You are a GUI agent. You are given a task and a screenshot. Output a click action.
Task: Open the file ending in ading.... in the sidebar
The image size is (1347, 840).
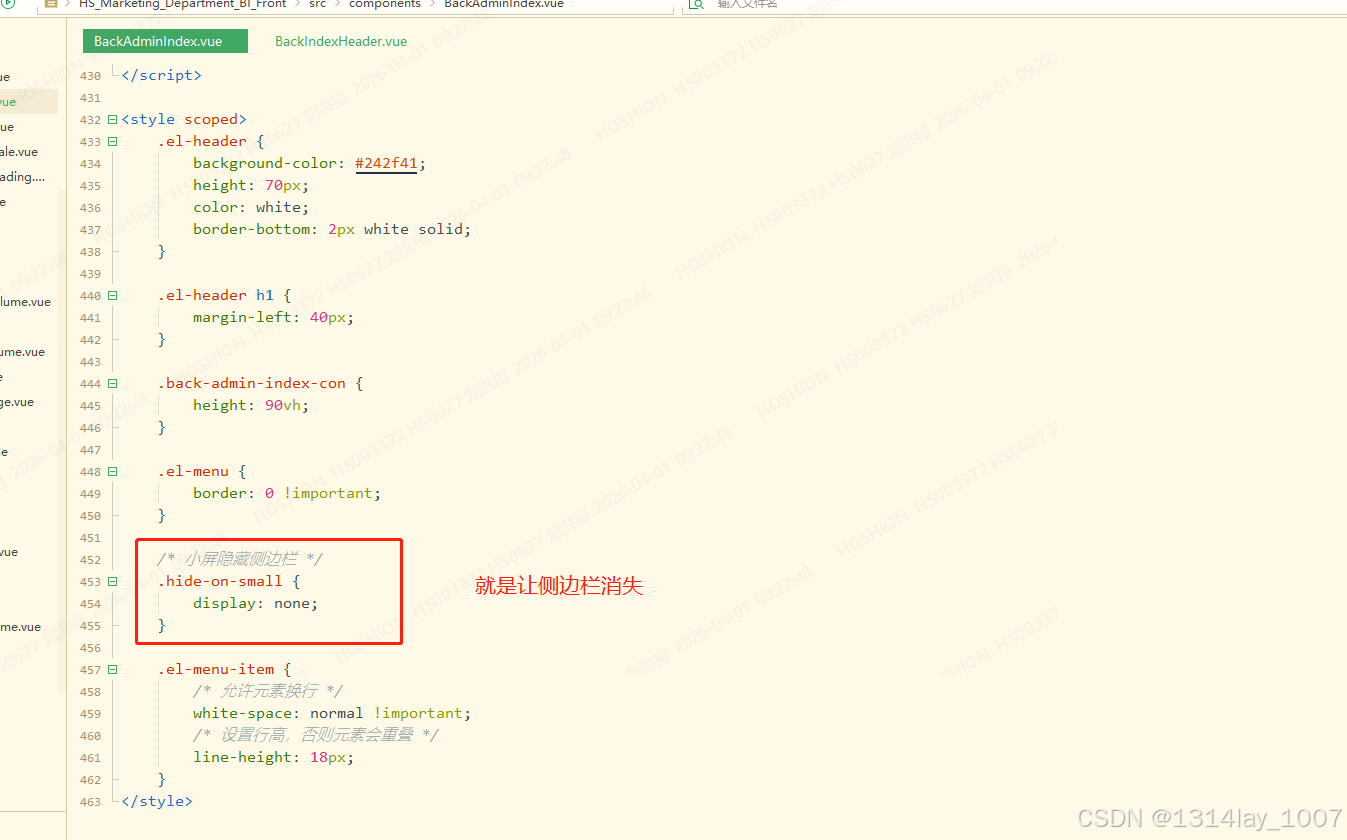pyautogui.click(x=23, y=177)
